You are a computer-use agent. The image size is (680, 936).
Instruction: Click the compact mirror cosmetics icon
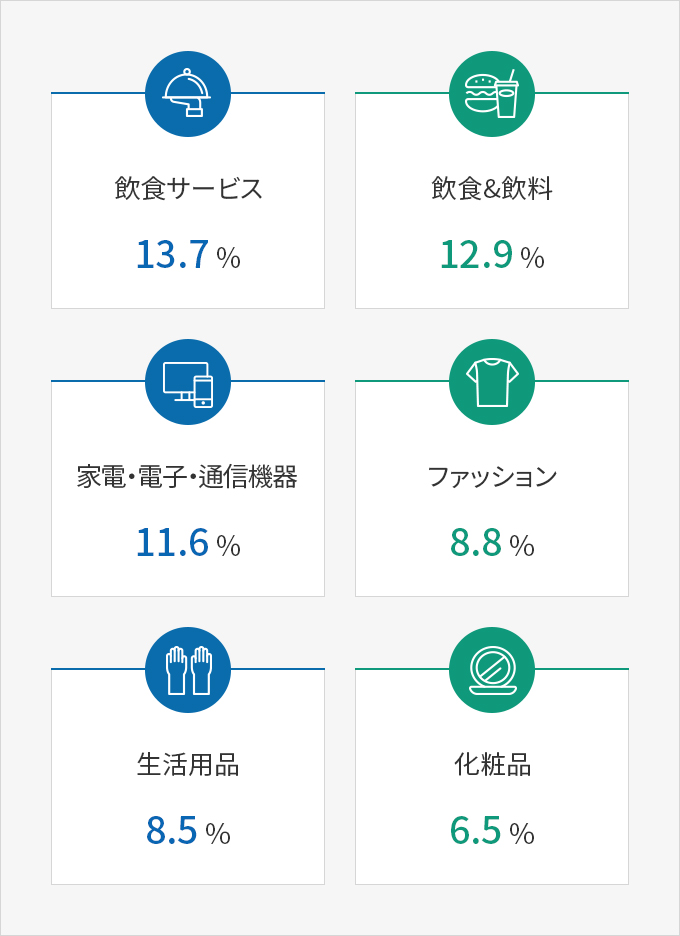[492, 670]
